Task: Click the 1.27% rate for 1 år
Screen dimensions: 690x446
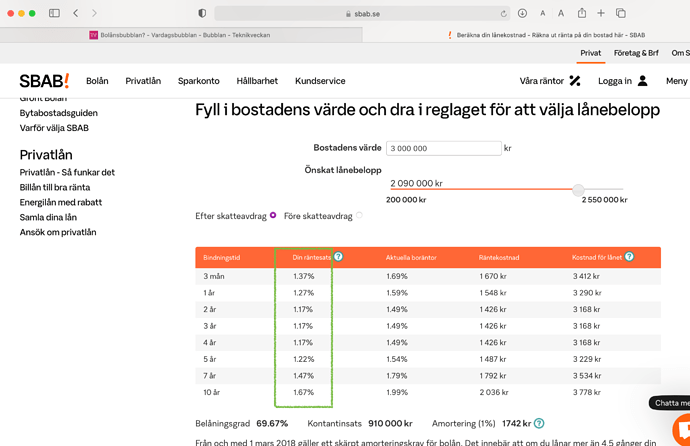Action: coord(304,293)
